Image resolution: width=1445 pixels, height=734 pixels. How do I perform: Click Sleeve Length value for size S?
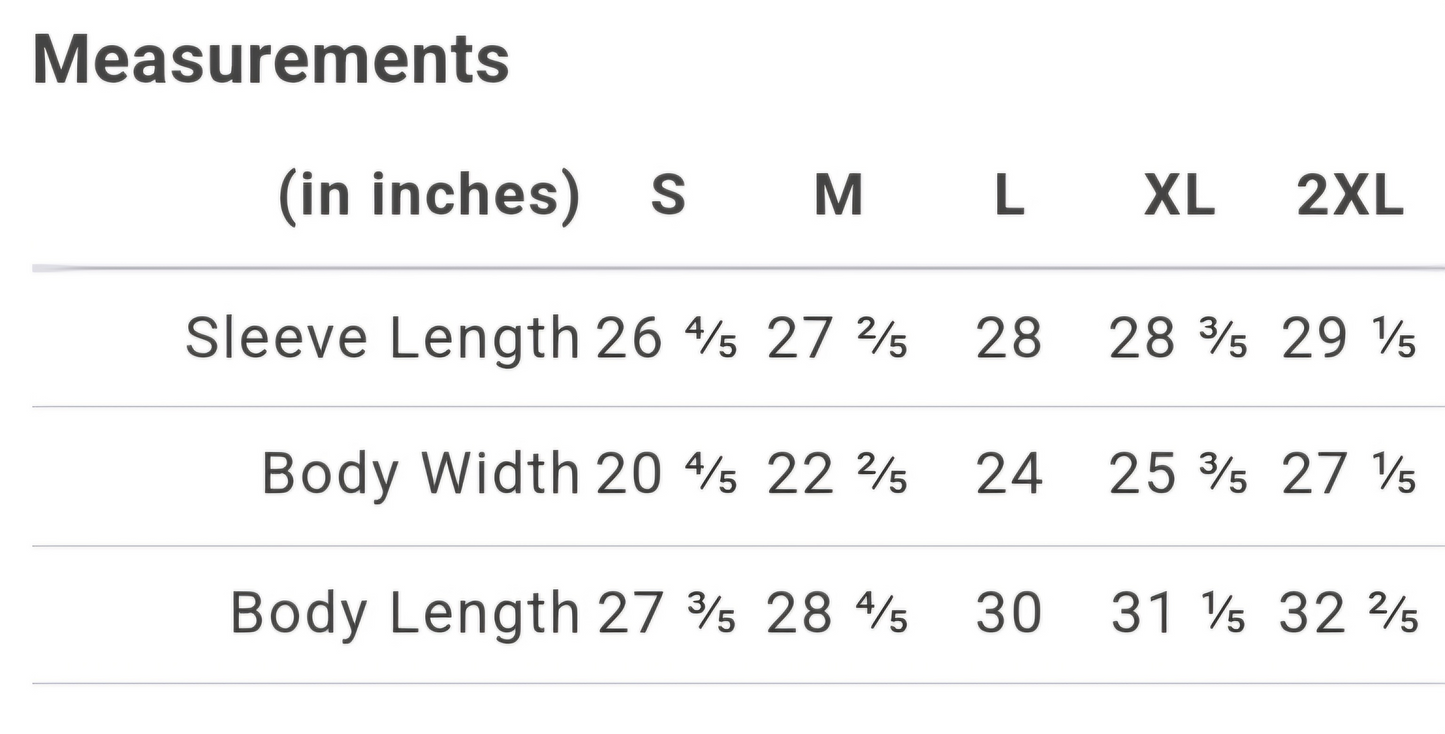click(x=666, y=338)
